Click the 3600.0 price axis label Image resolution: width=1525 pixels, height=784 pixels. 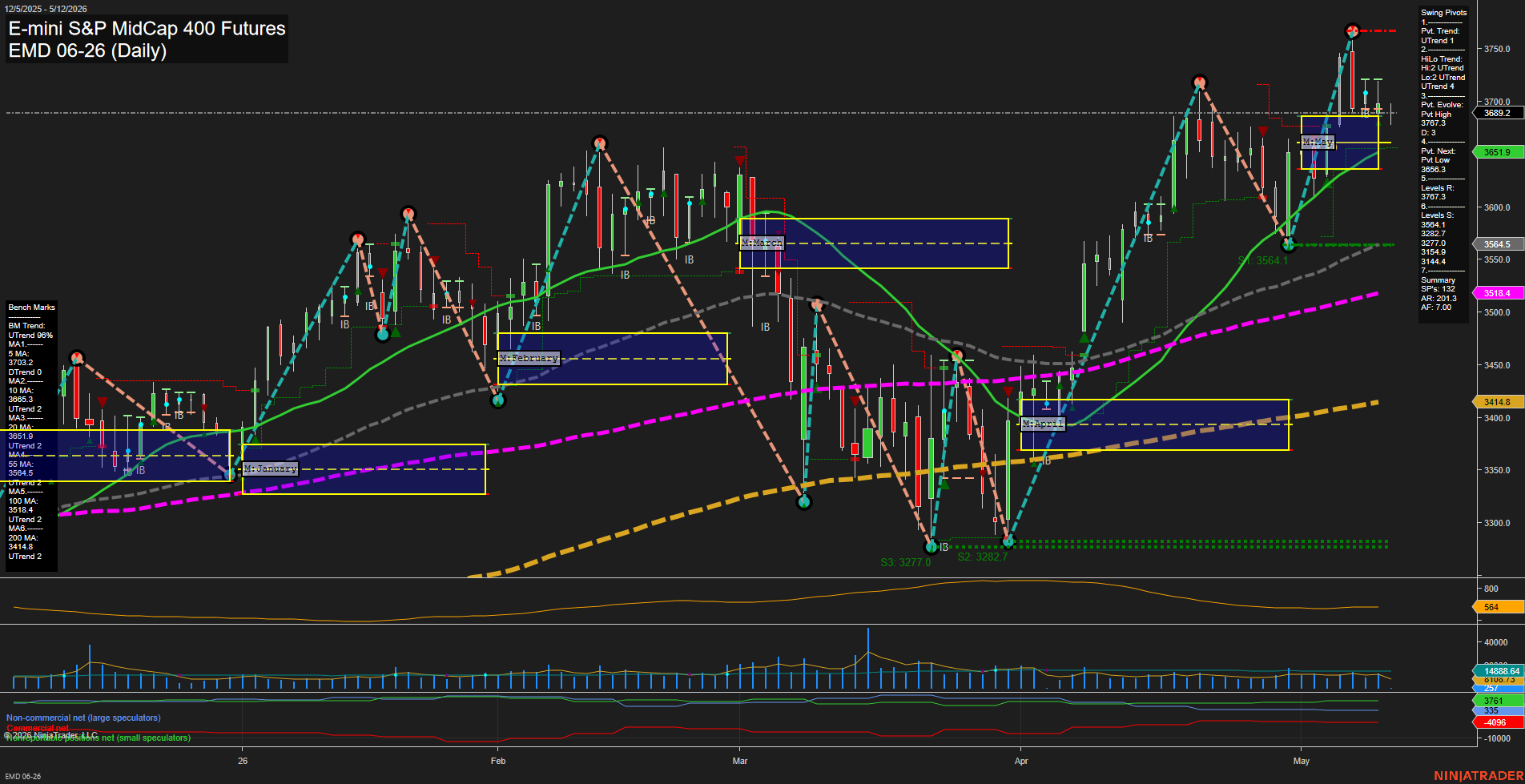(1497, 207)
